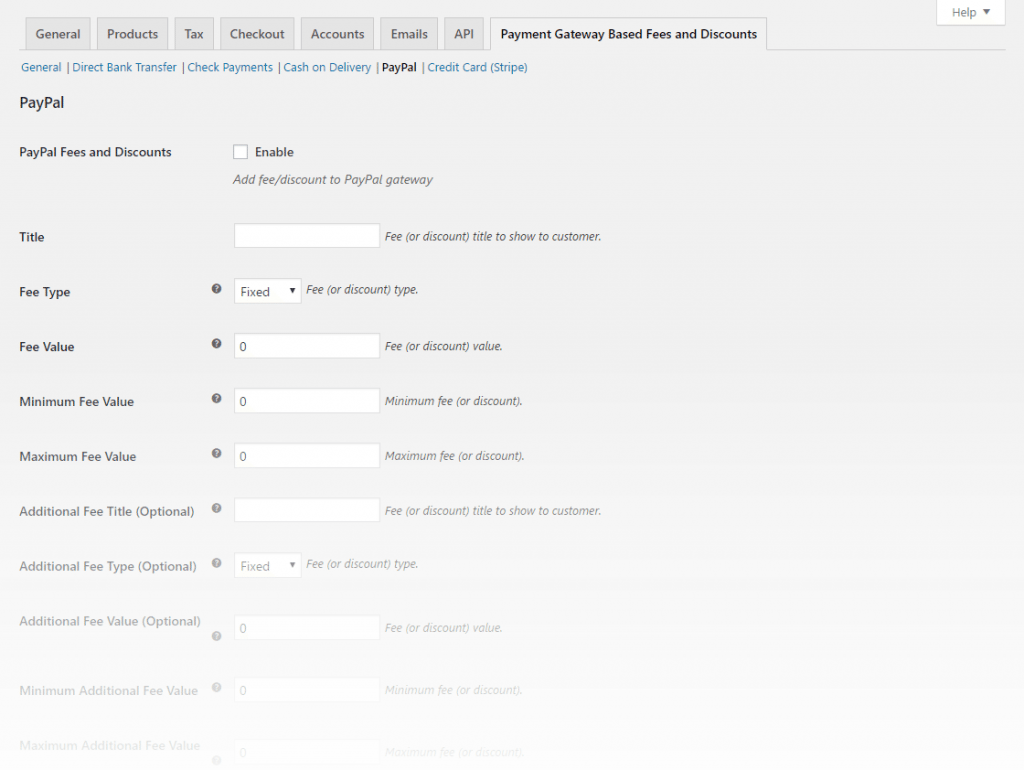
Task: Open the Fee Type help tooltip icon
Action: point(216,289)
